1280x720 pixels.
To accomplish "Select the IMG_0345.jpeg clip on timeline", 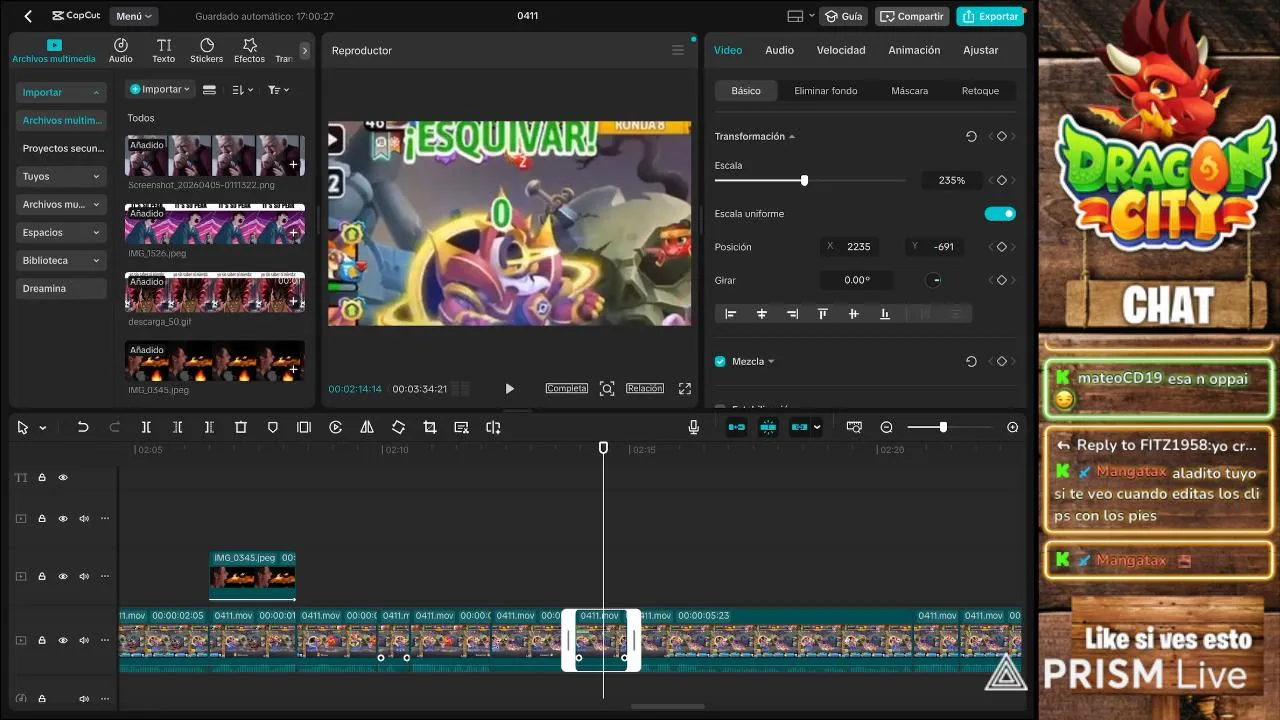I will coord(252,575).
